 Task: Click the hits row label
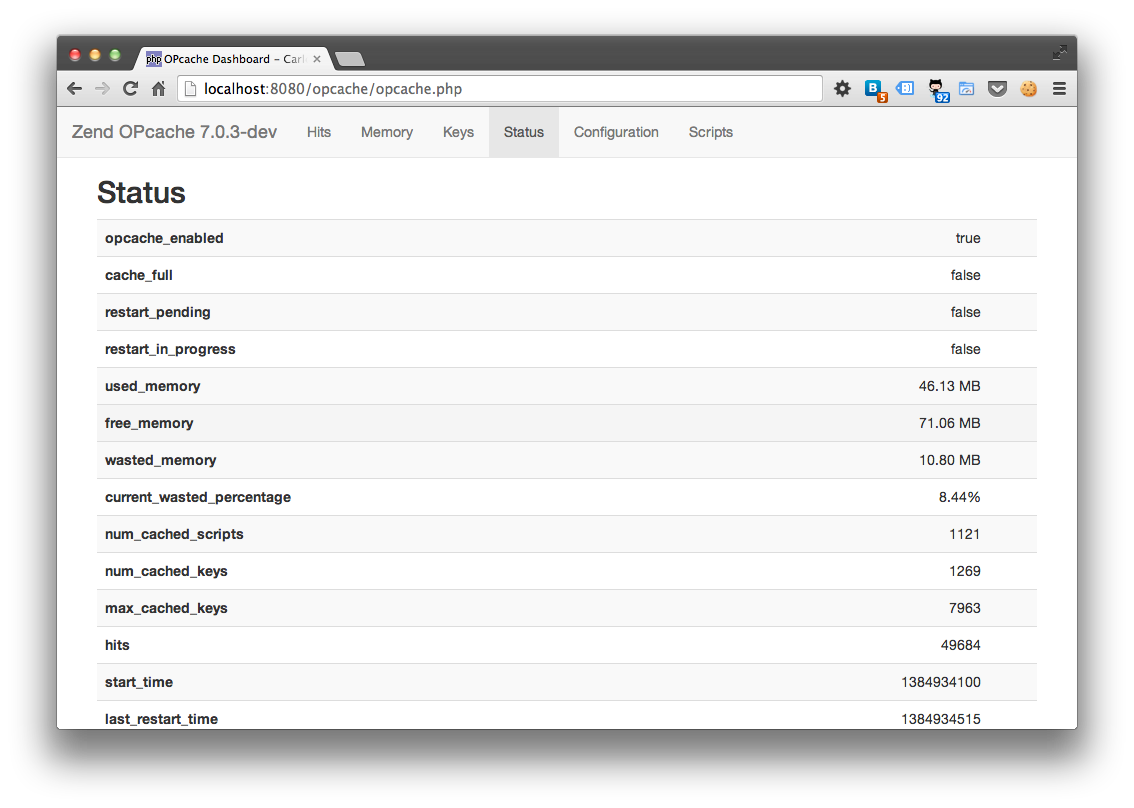pyautogui.click(x=117, y=645)
